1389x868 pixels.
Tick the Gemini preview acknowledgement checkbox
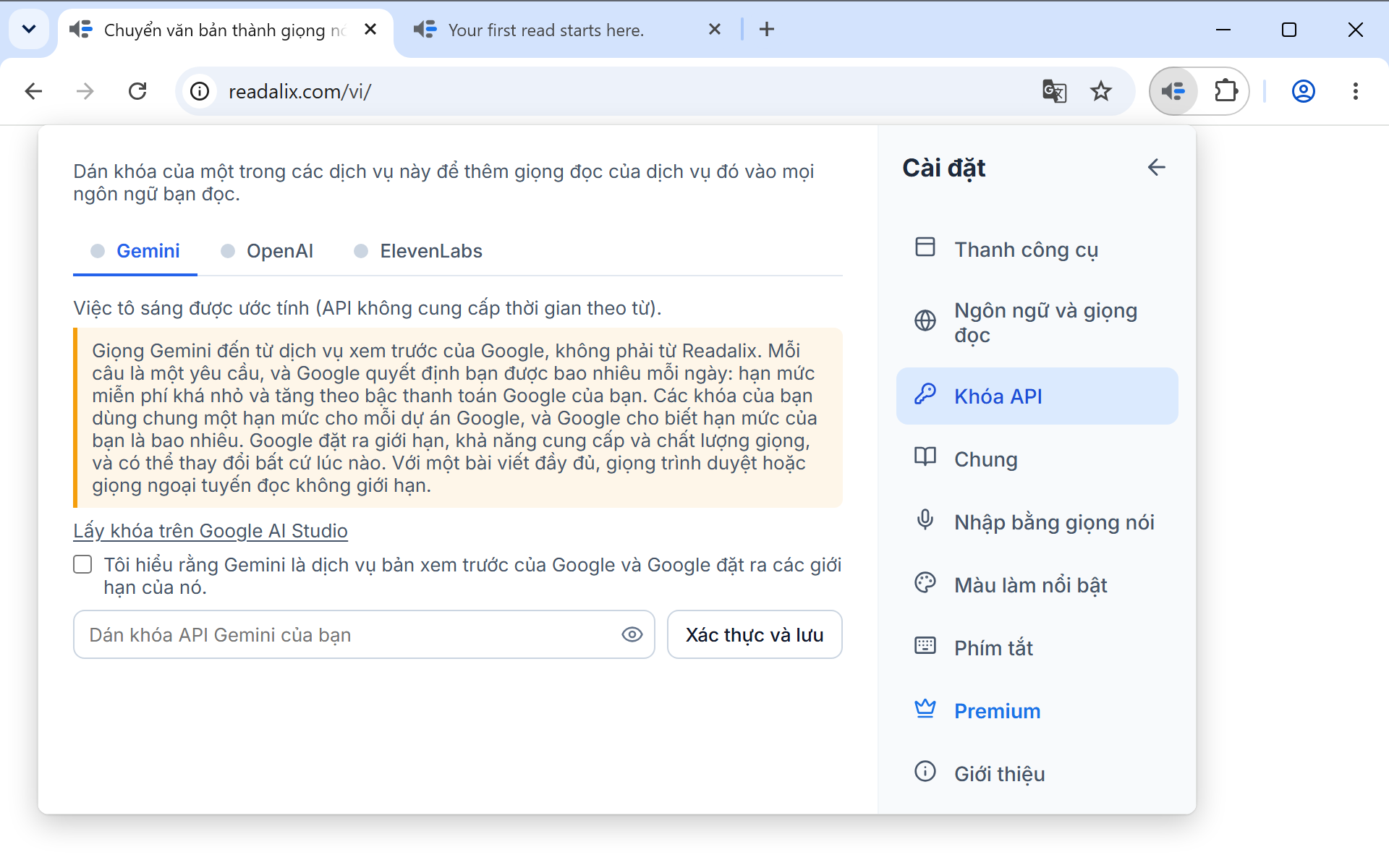coord(82,564)
